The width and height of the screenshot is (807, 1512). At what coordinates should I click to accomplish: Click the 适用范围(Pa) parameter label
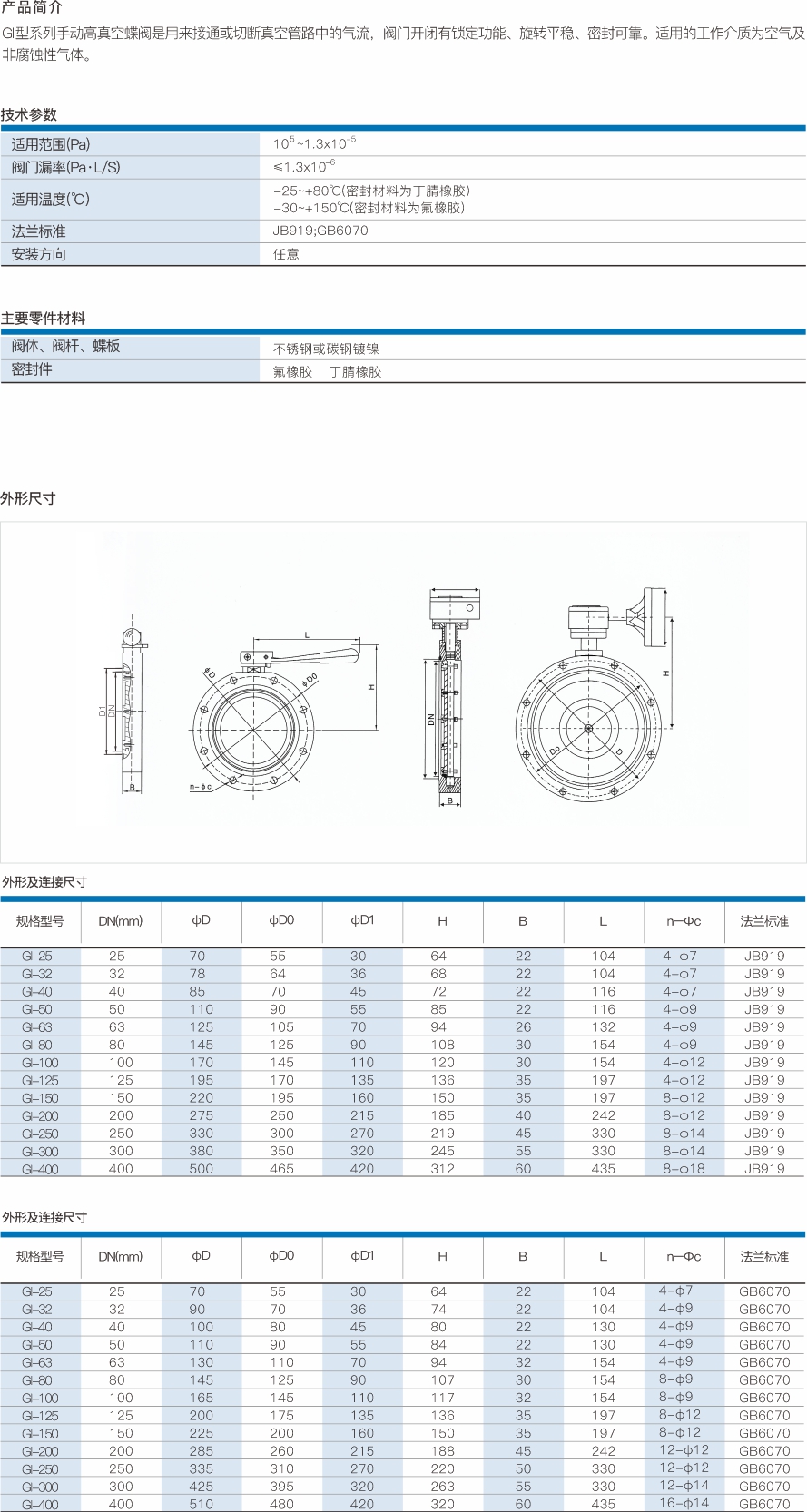click(x=51, y=144)
